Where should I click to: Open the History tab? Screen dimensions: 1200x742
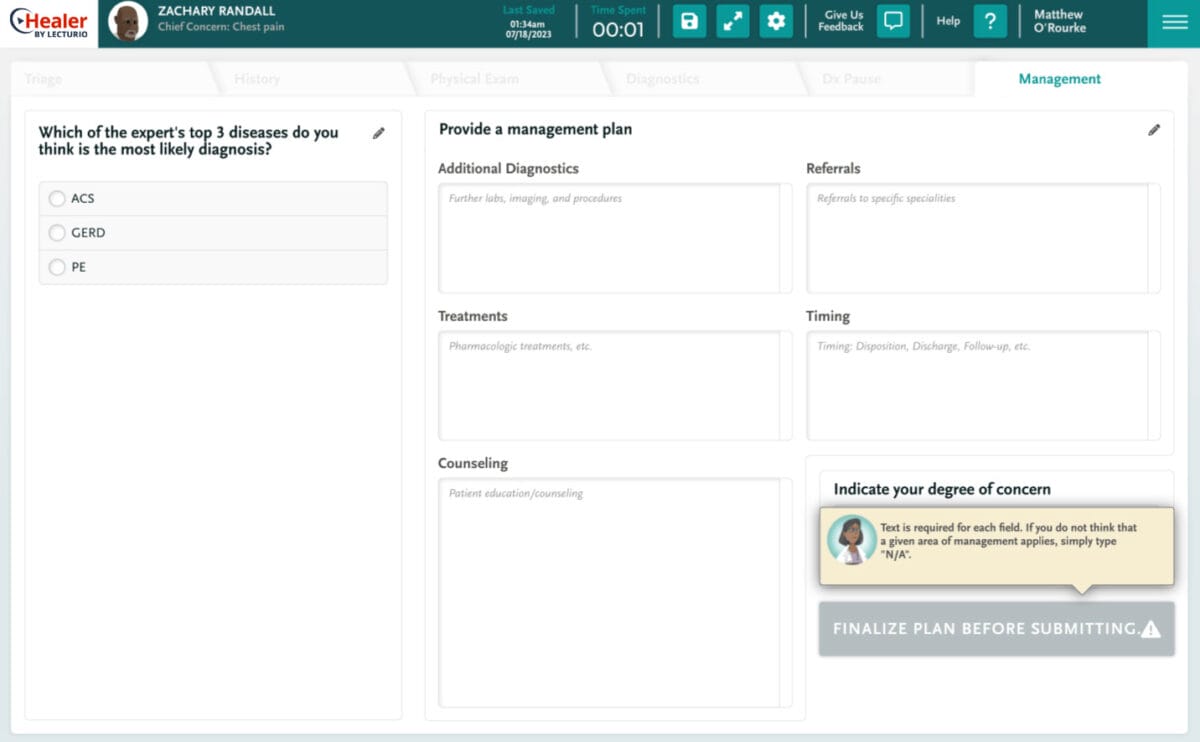(257, 79)
